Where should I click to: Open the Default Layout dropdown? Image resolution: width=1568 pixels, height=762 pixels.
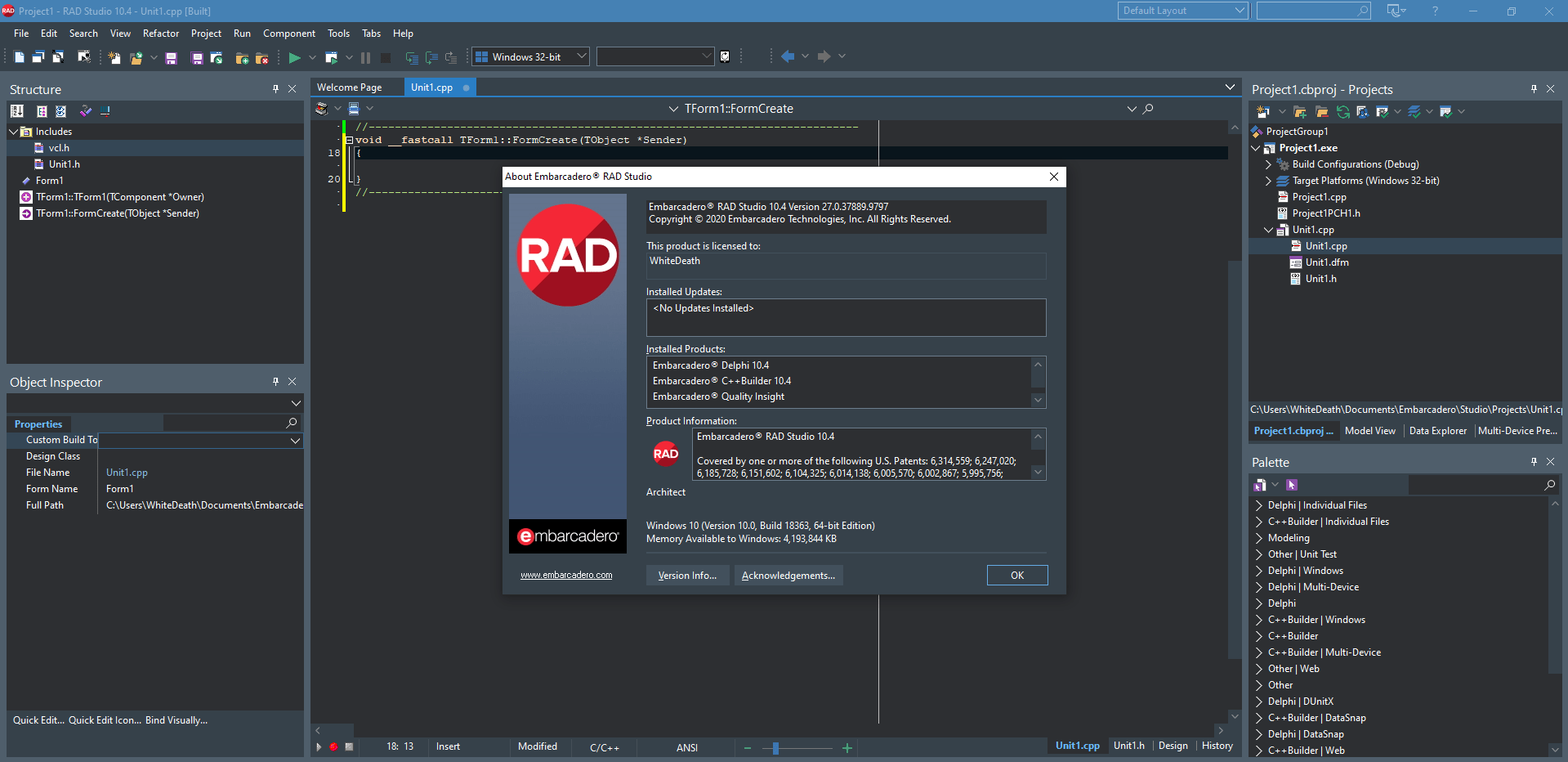(1239, 11)
